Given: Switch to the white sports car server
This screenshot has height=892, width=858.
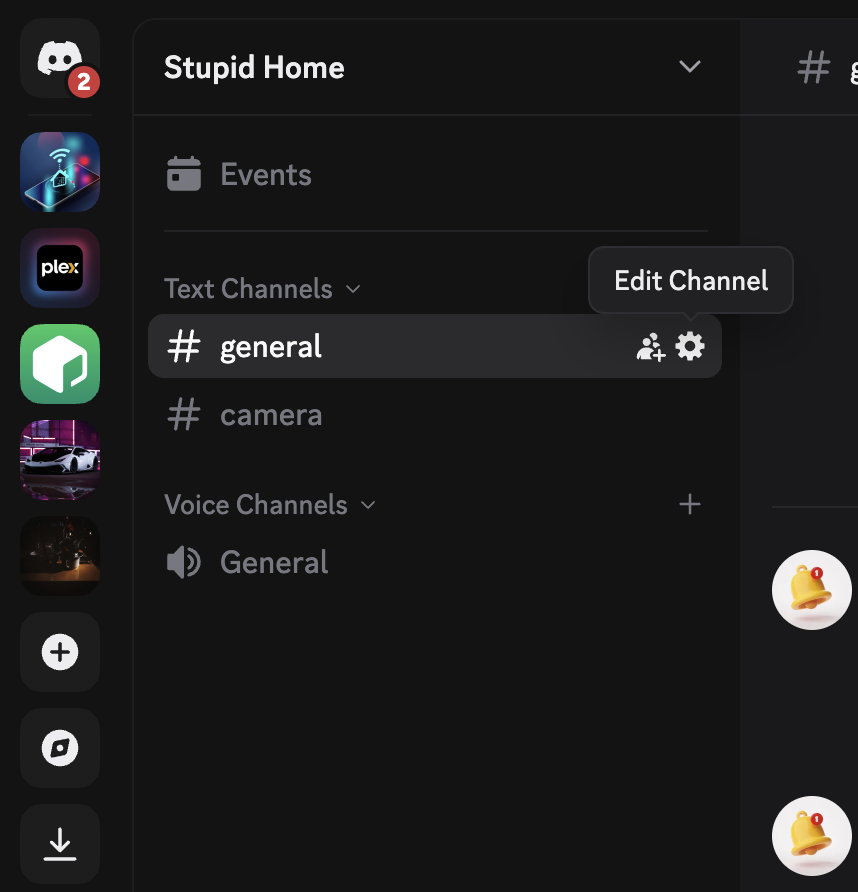Looking at the screenshot, I should pyautogui.click(x=60, y=460).
